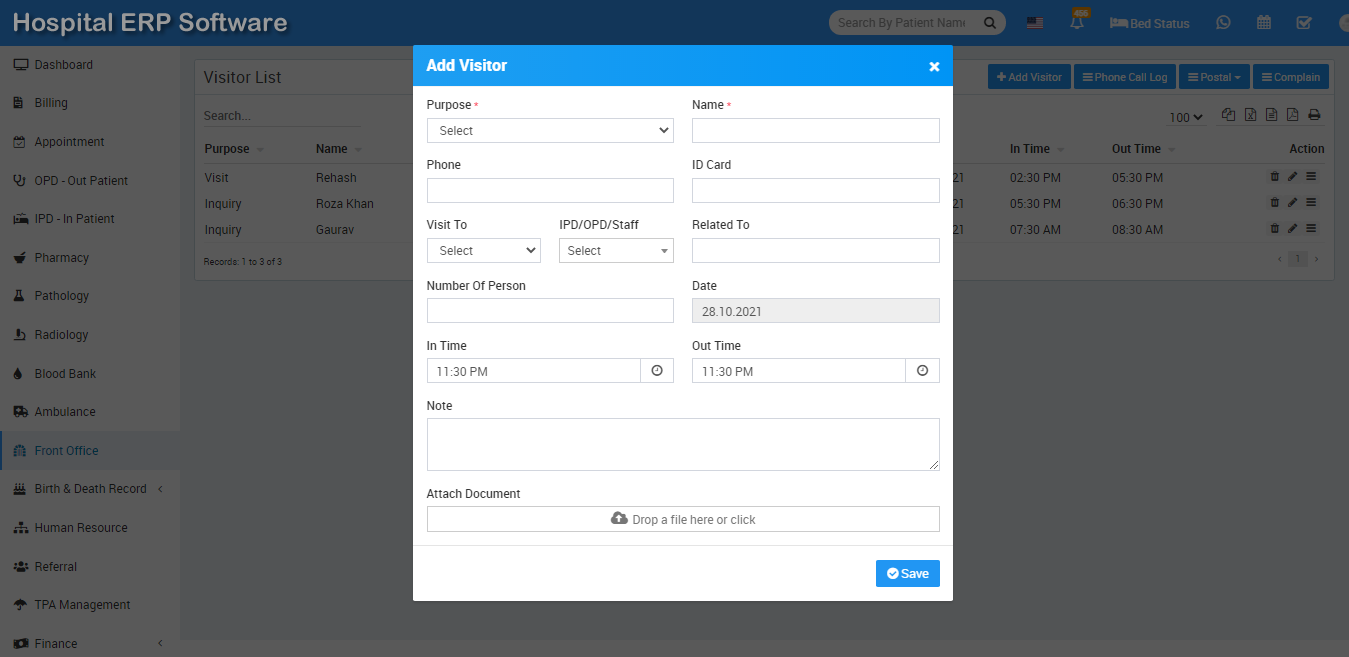Click the Out Time clock icon
Viewport: 1349px width, 657px height.
(x=922, y=371)
